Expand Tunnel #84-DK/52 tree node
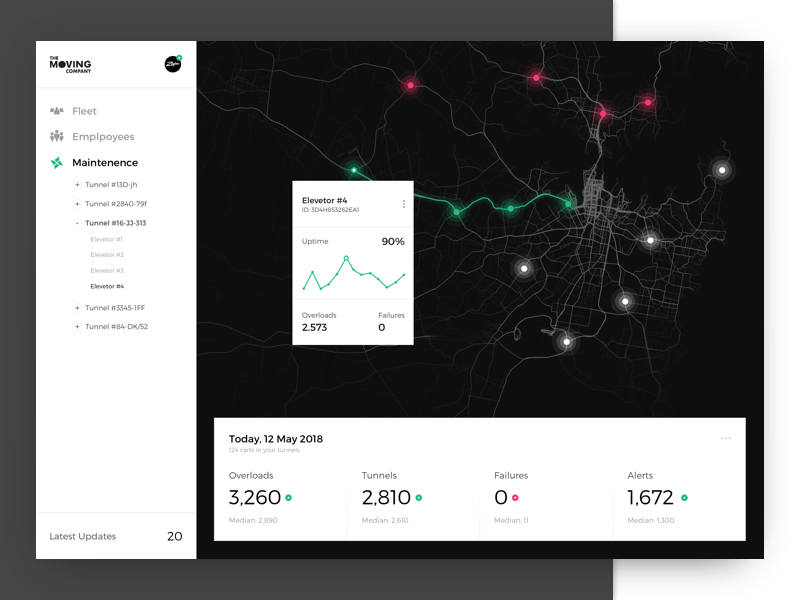This screenshot has height=600, width=800. click(x=77, y=327)
